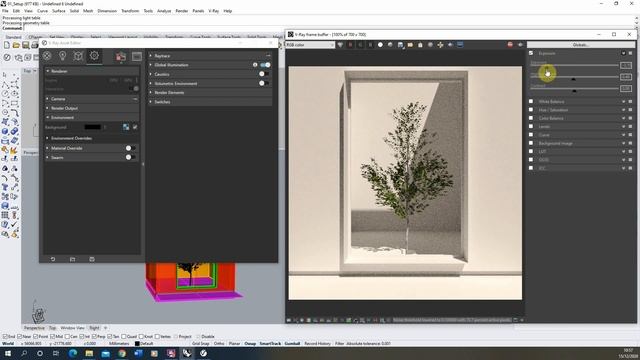
Task: Toggle Ortho in the status bar
Action: click(x=219, y=344)
